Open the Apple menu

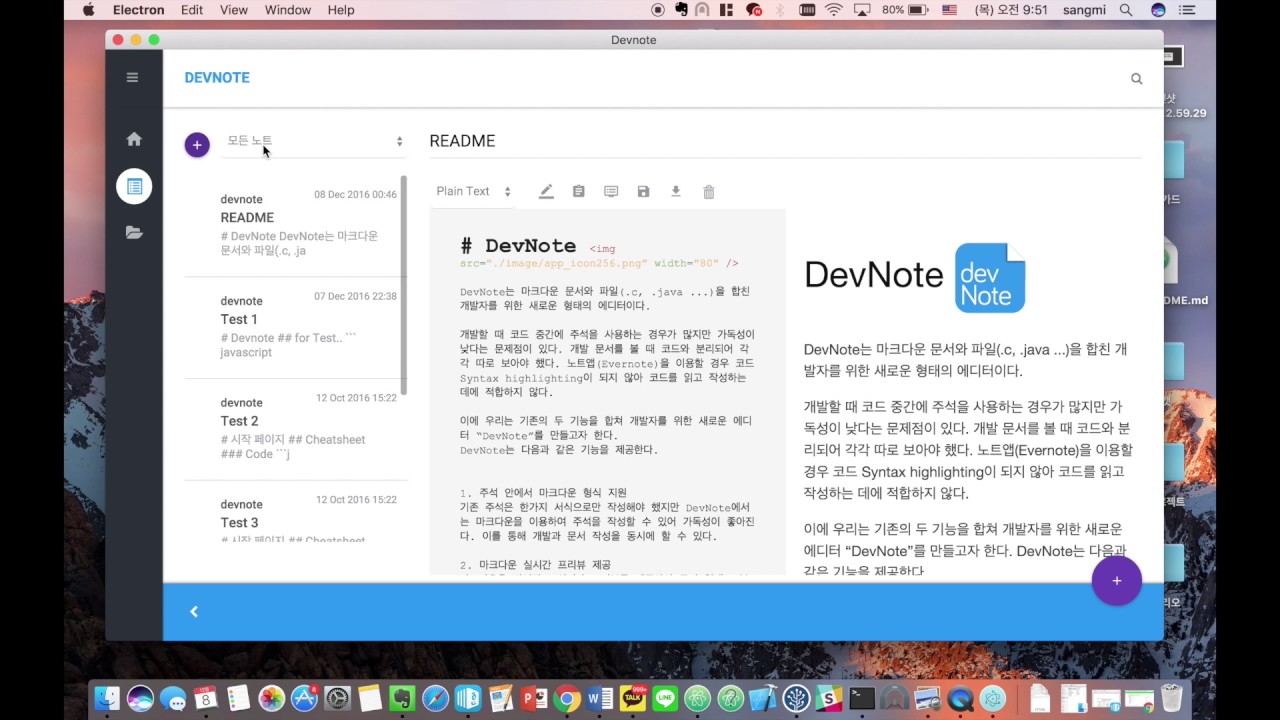coord(88,10)
